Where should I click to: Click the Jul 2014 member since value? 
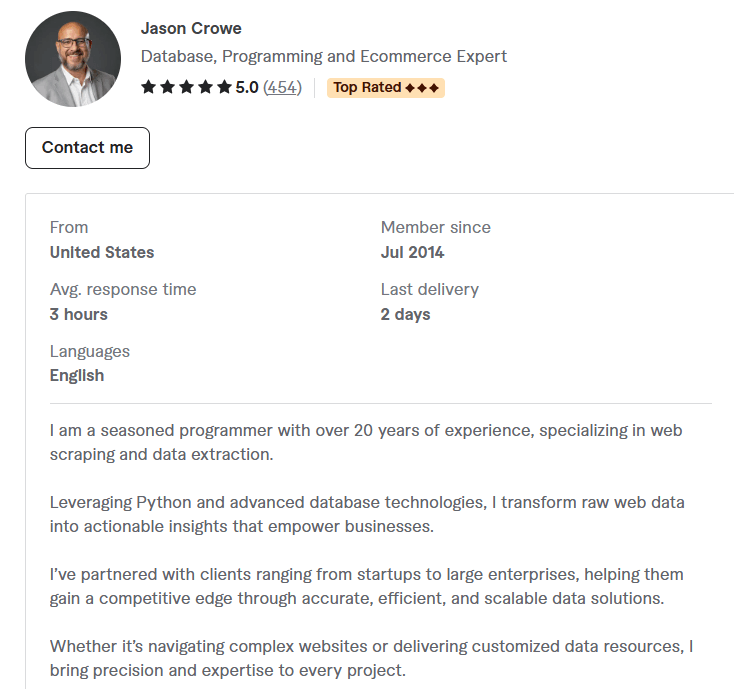click(412, 252)
